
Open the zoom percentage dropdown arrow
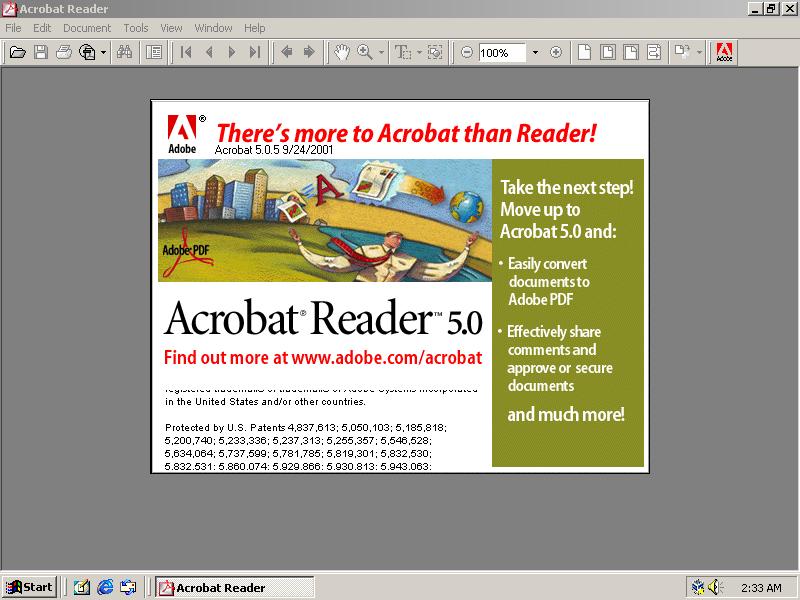[535, 52]
